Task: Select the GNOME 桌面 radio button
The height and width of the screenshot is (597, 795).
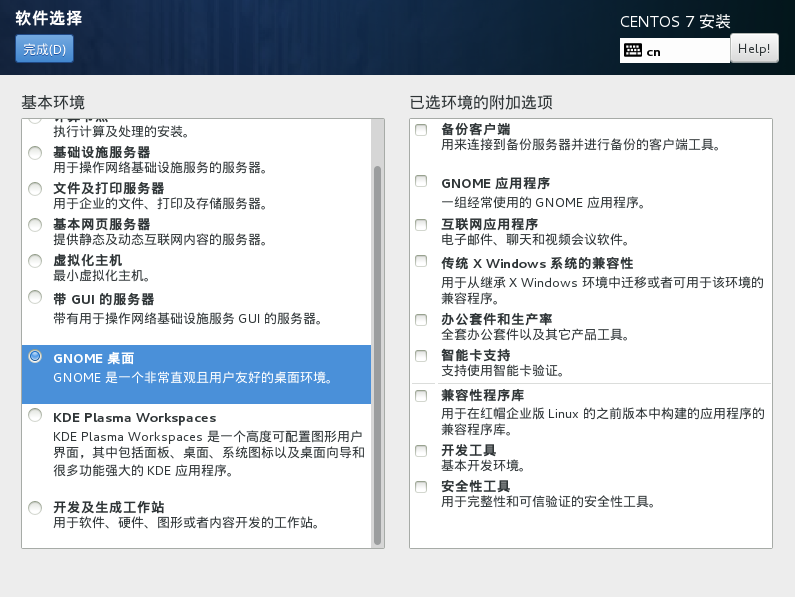Action: click(x=35, y=356)
